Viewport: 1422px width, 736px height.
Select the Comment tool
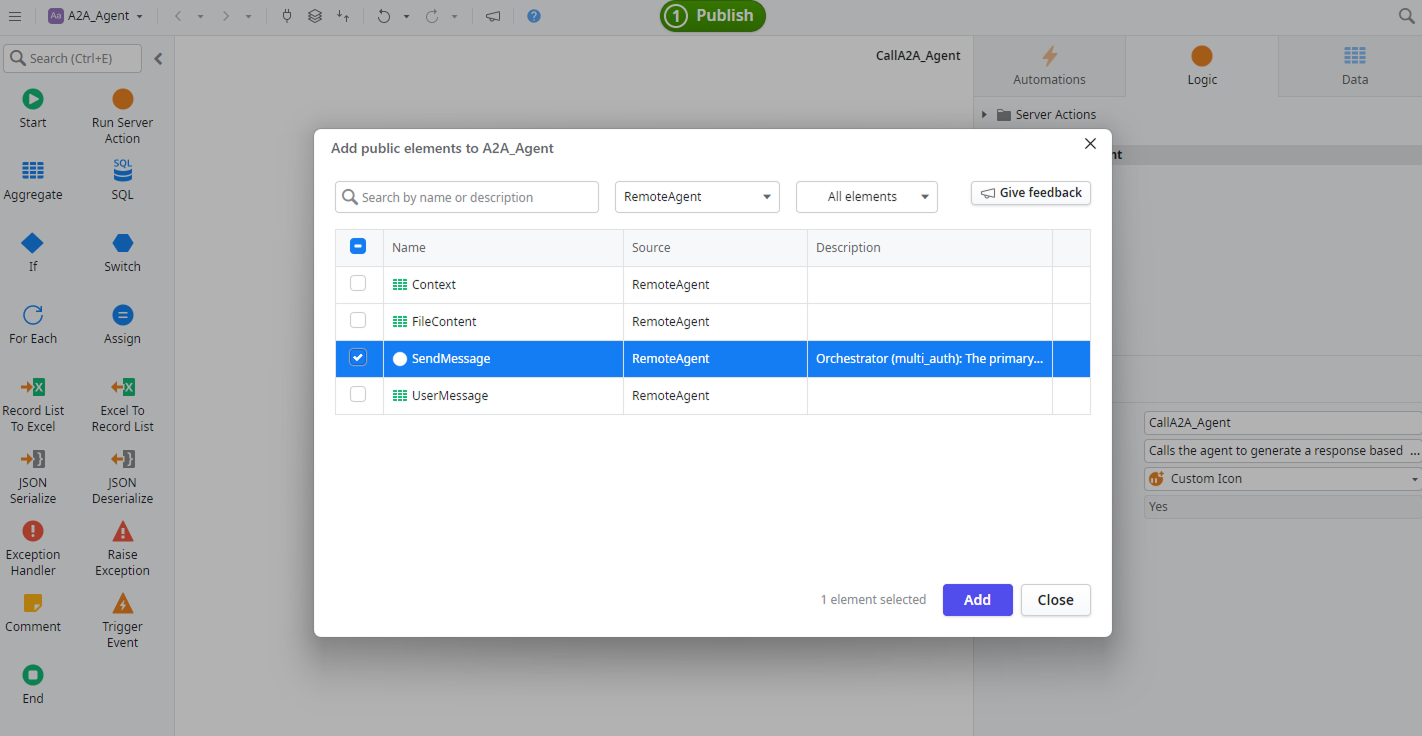[x=33, y=612]
